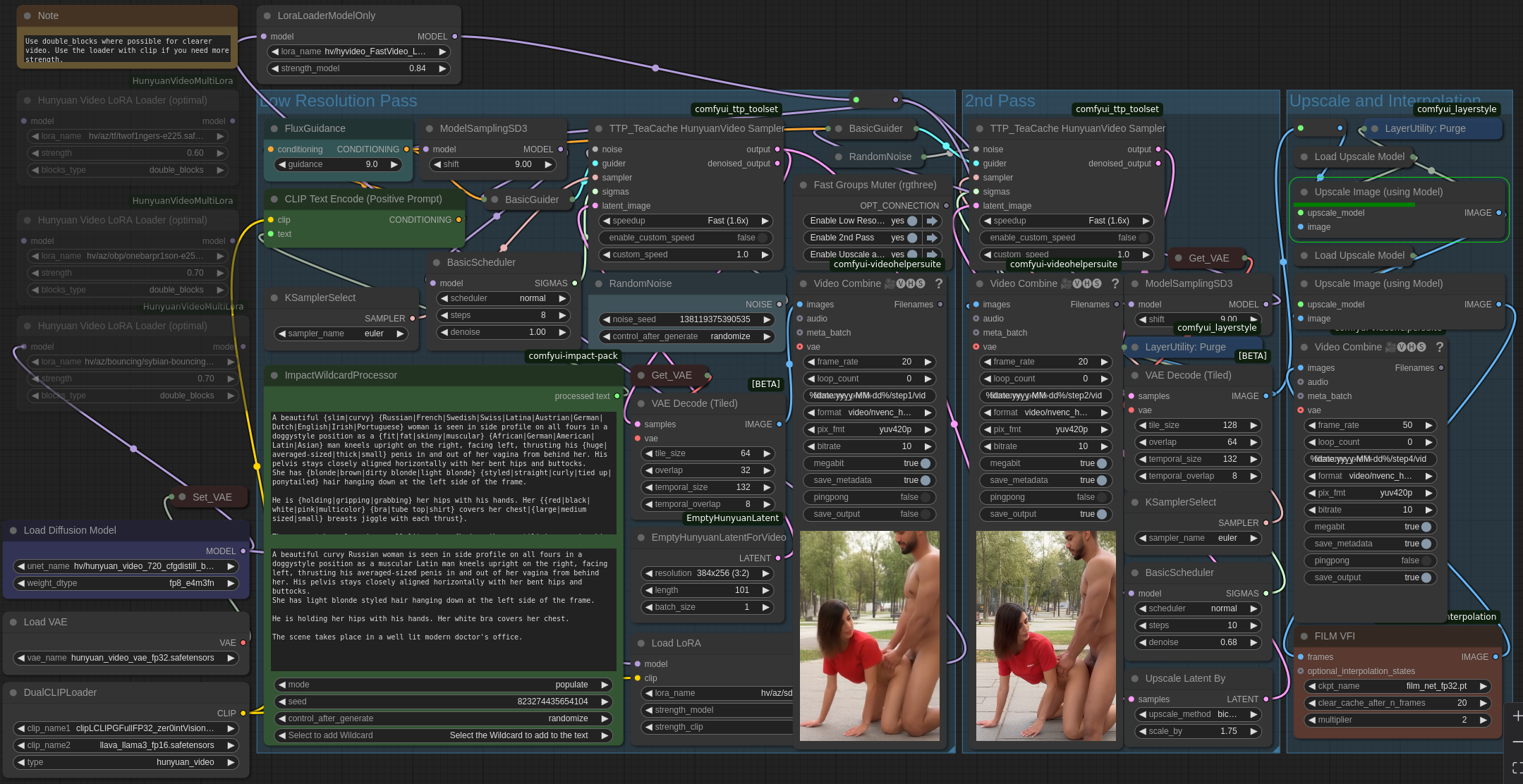Click Select to add Wildcard button
Image resolution: width=1523 pixels, height=784 pixels.
[x=443, y=735]
